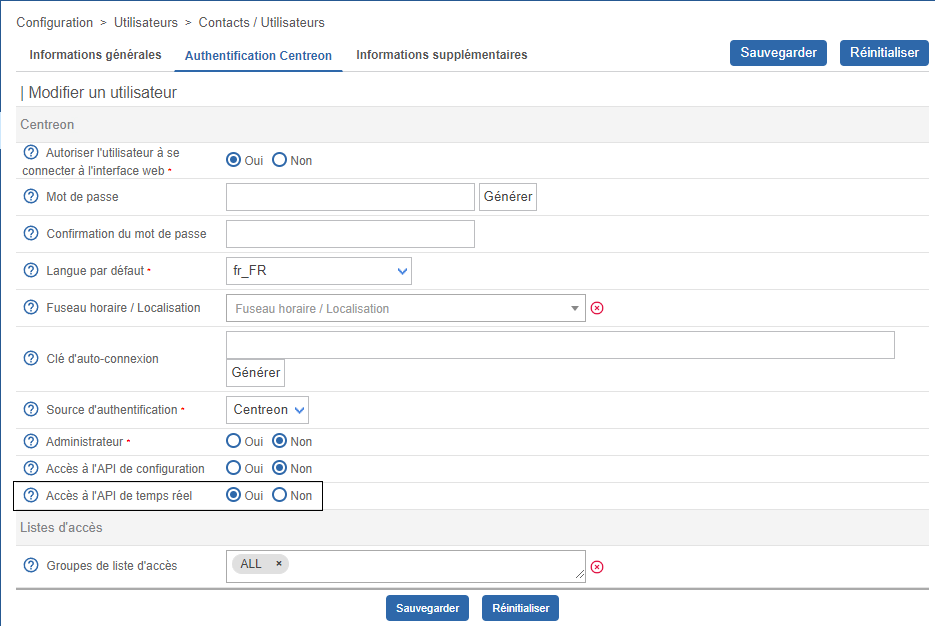Click help icon for Clé d'auto-connexion
This screenshot has height=626, width=935.
pos(30,358)
